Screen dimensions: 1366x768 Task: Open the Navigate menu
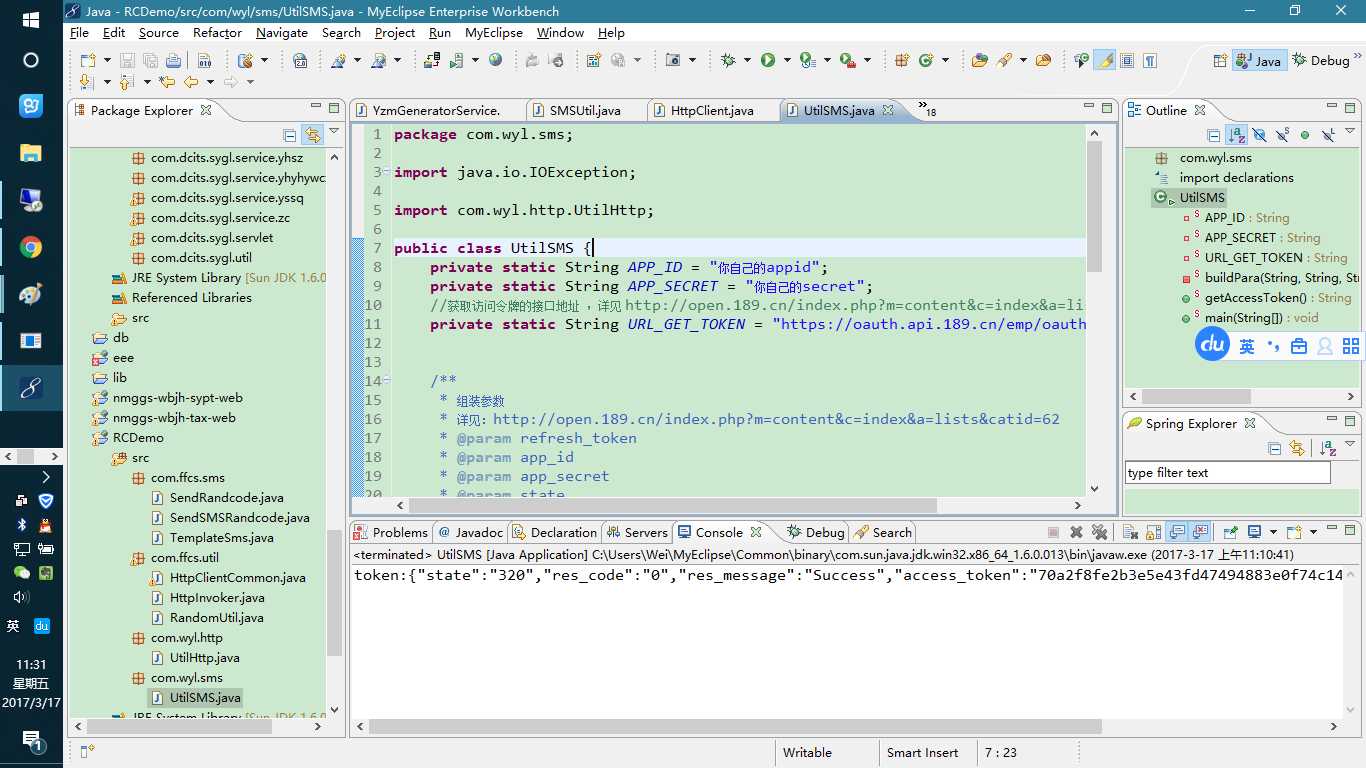click(282, 33)
